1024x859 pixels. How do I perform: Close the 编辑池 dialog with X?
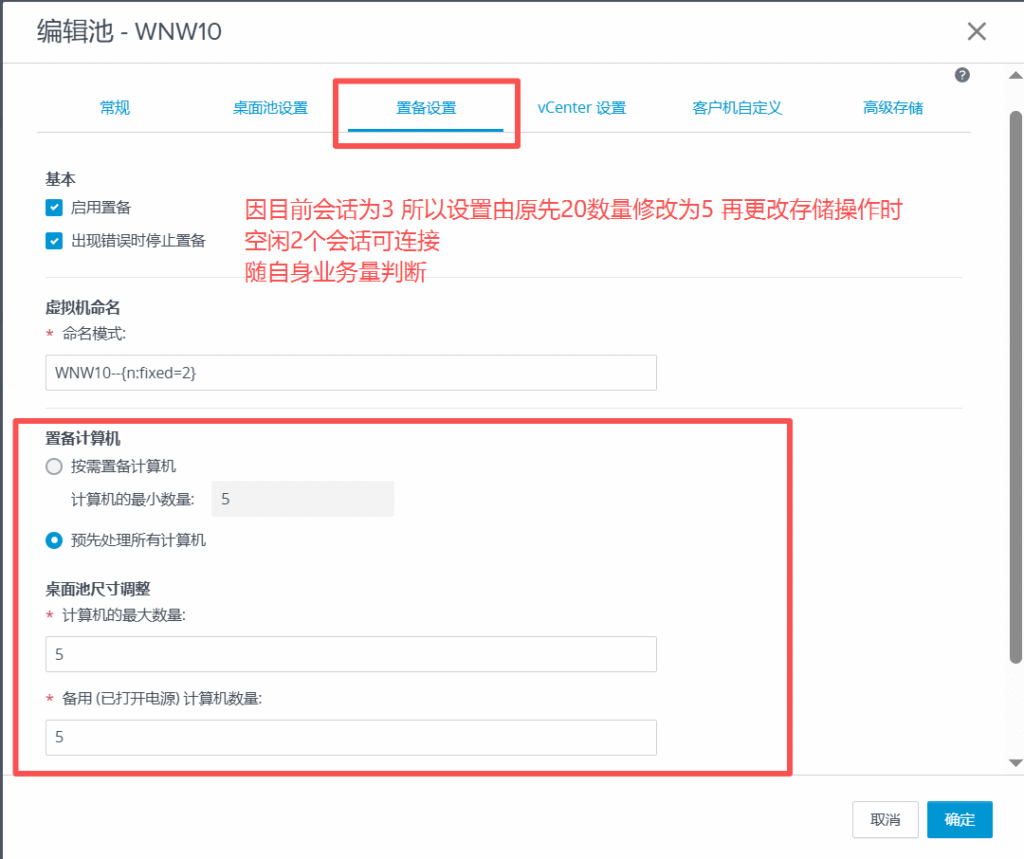coord(976,31)
